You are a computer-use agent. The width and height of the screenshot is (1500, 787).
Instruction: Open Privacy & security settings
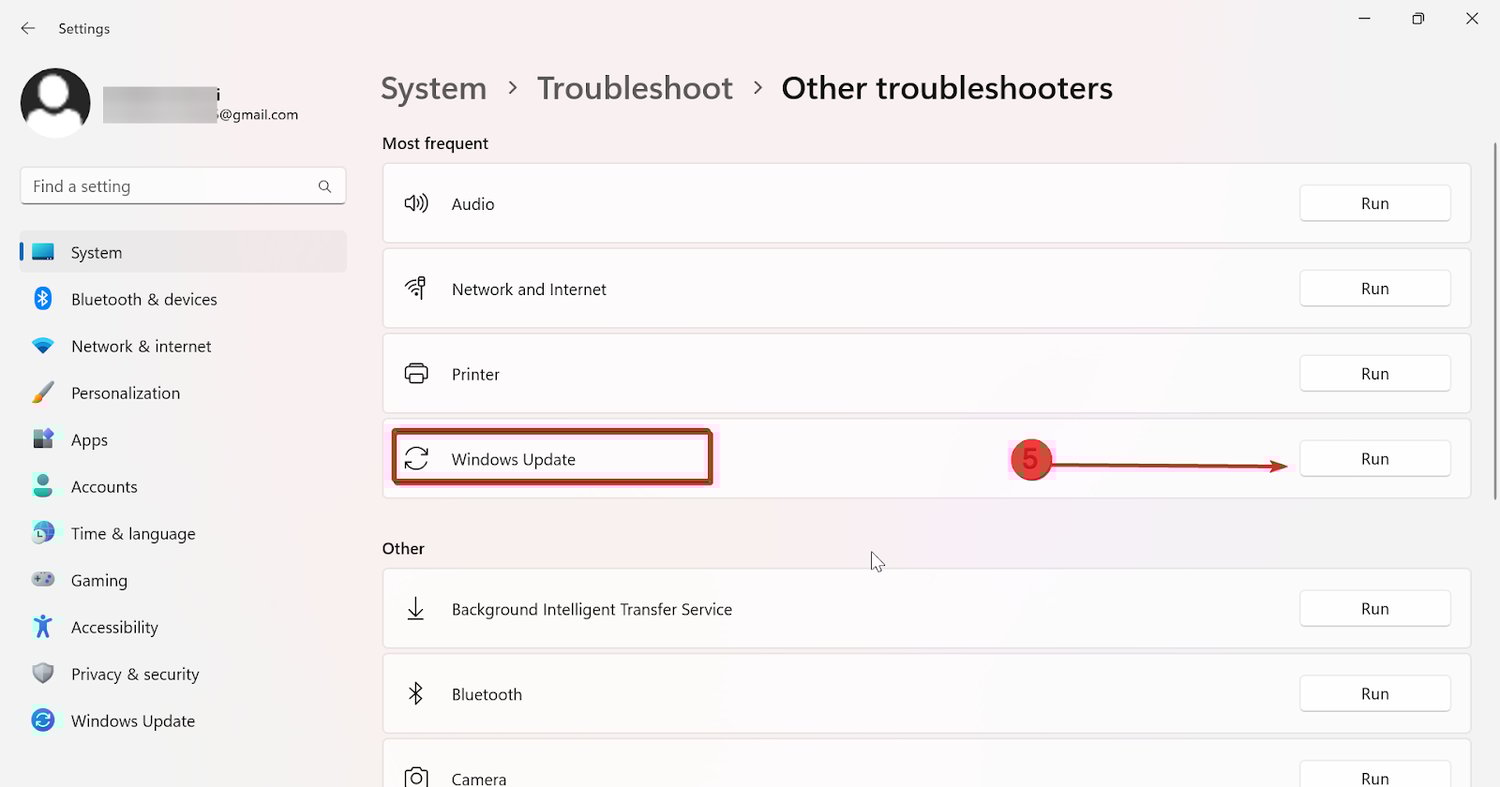(183, 674)
